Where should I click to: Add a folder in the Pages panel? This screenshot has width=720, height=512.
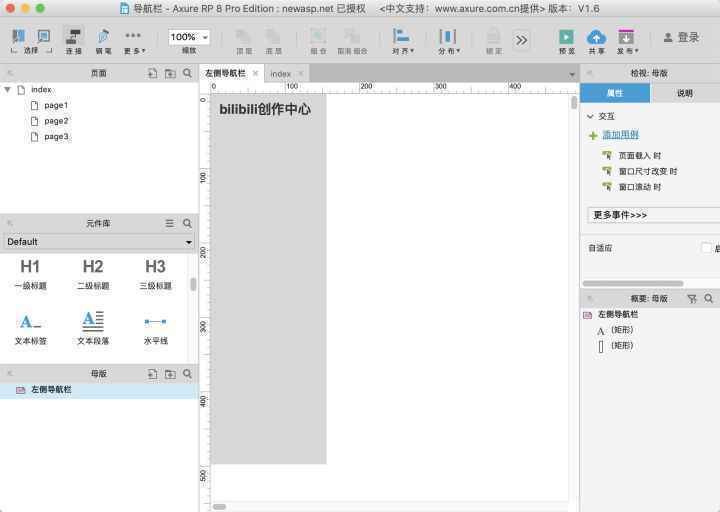pyautogui.click(x=170, y=73)
